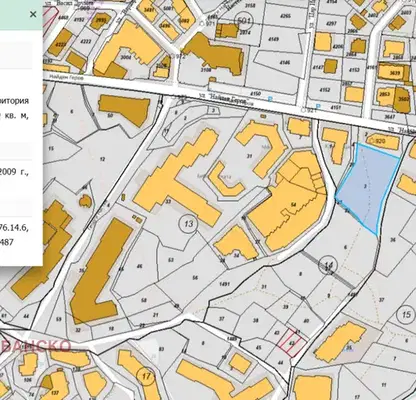Select parcel 4146 on the map
Viewport: 416px width, 400px height.
coord(285,63)
